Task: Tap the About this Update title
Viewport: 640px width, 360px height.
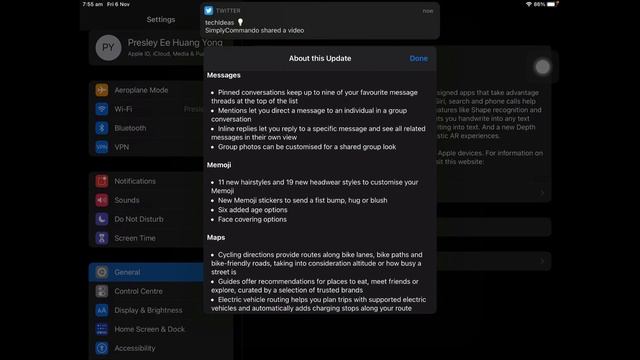Action: pos(320,58)
